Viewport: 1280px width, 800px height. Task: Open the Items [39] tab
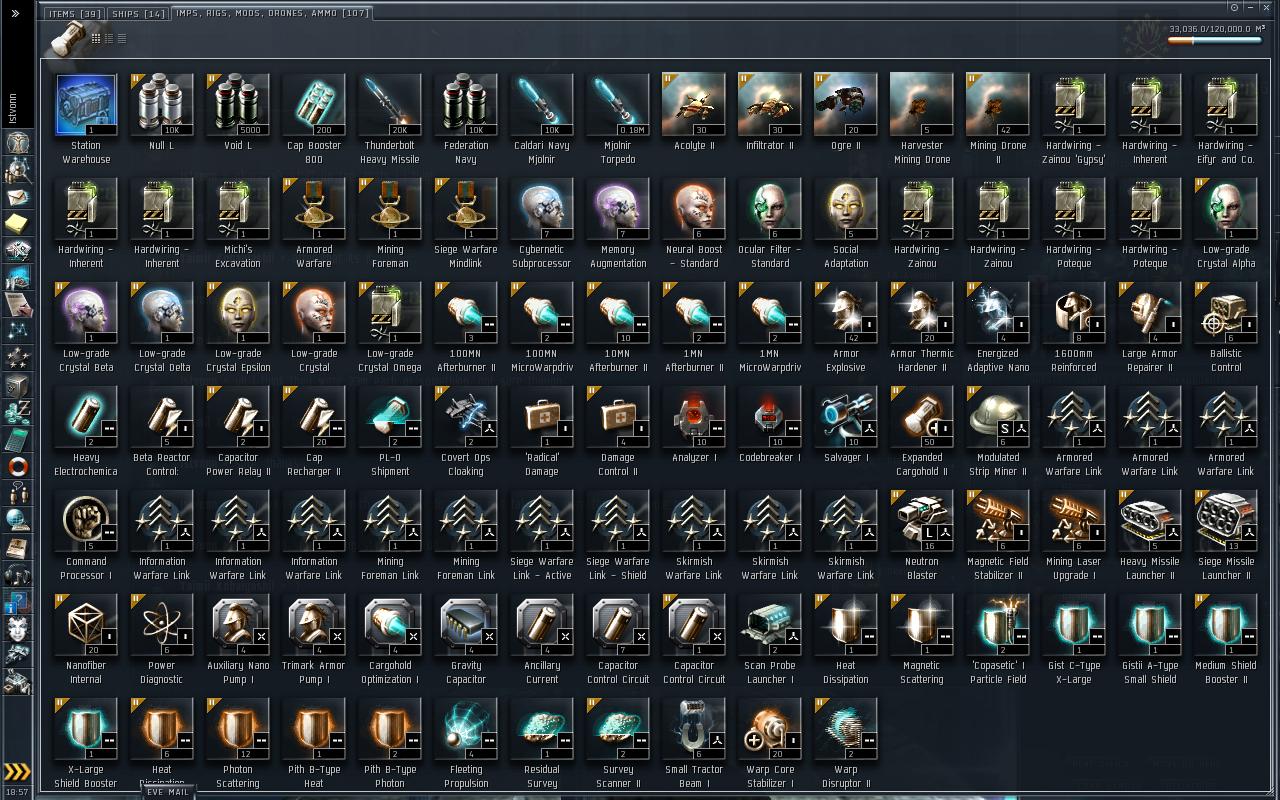tap(75, 14)
